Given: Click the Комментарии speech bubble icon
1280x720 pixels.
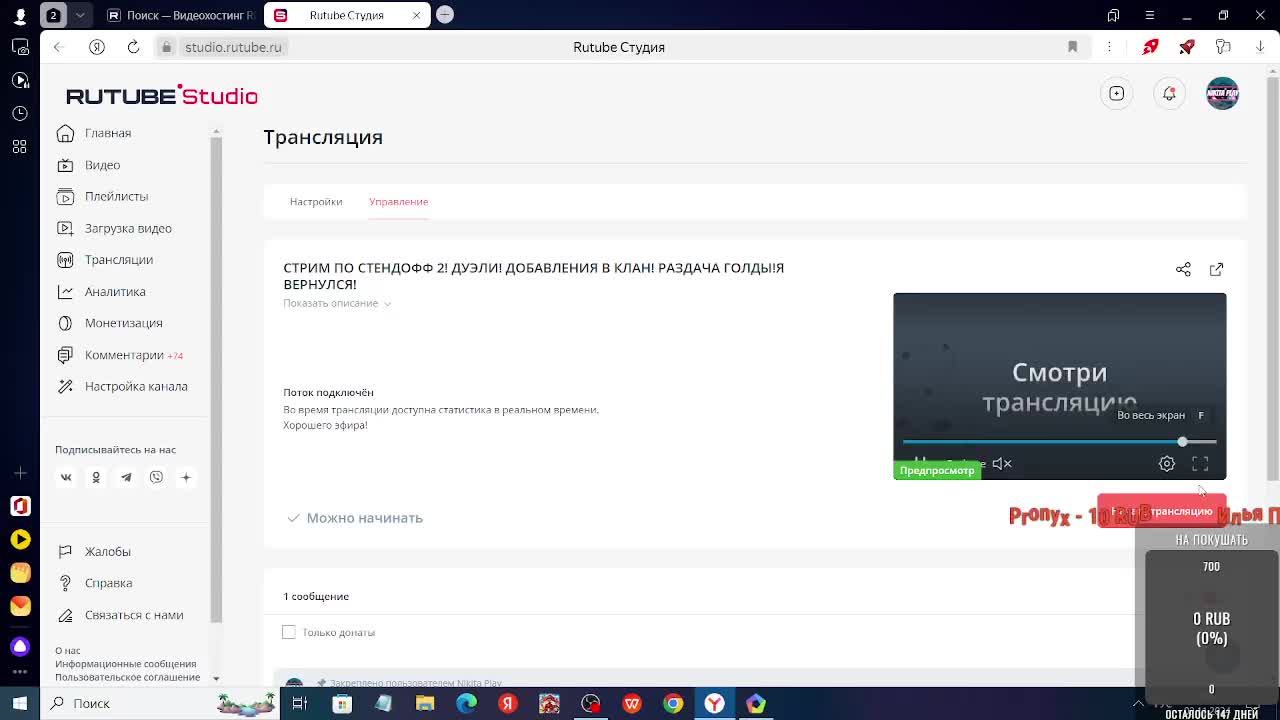Looking at the screenshot, I should click(65, 355).
